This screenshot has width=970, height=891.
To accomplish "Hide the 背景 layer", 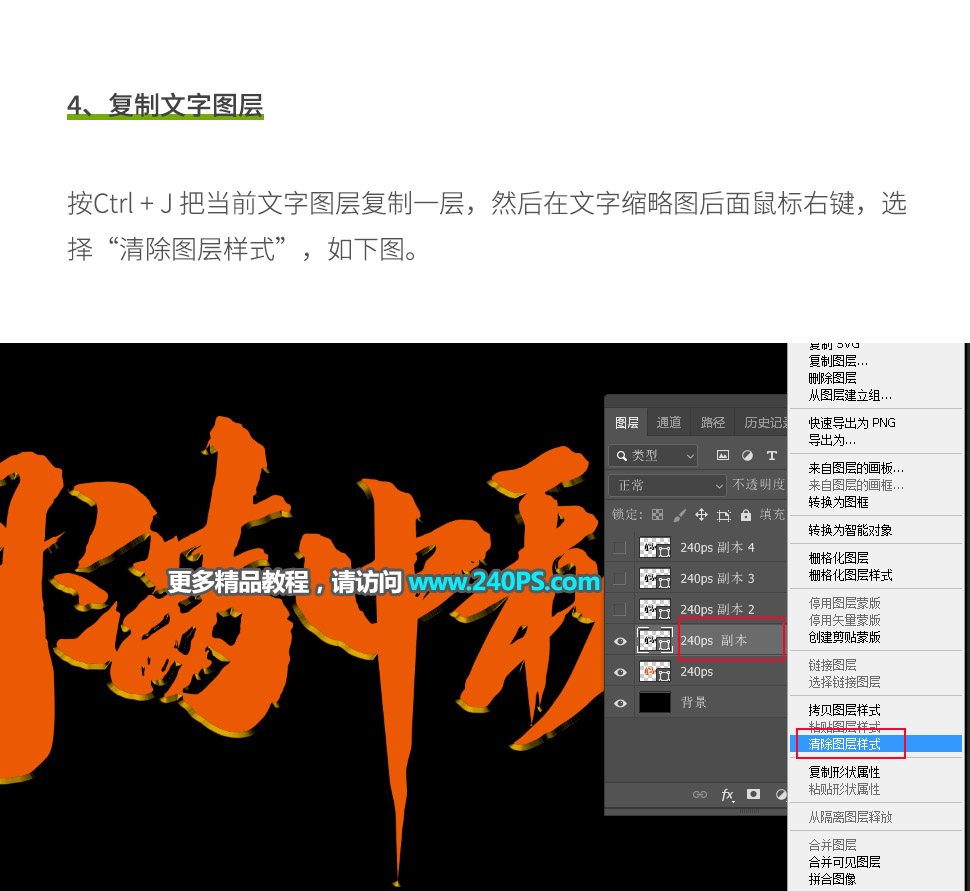I will [x=621, y=702].
